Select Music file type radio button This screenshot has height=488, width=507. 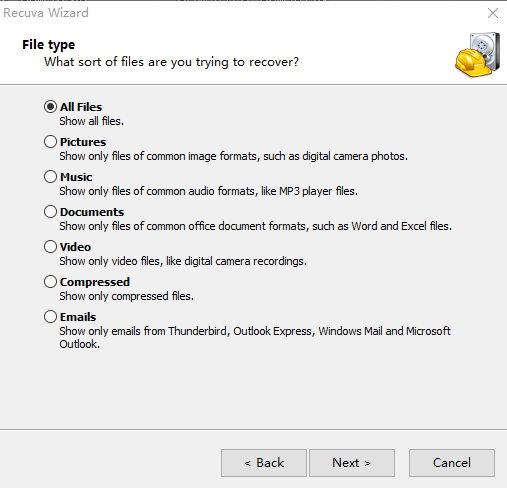[x=50, y=177]
